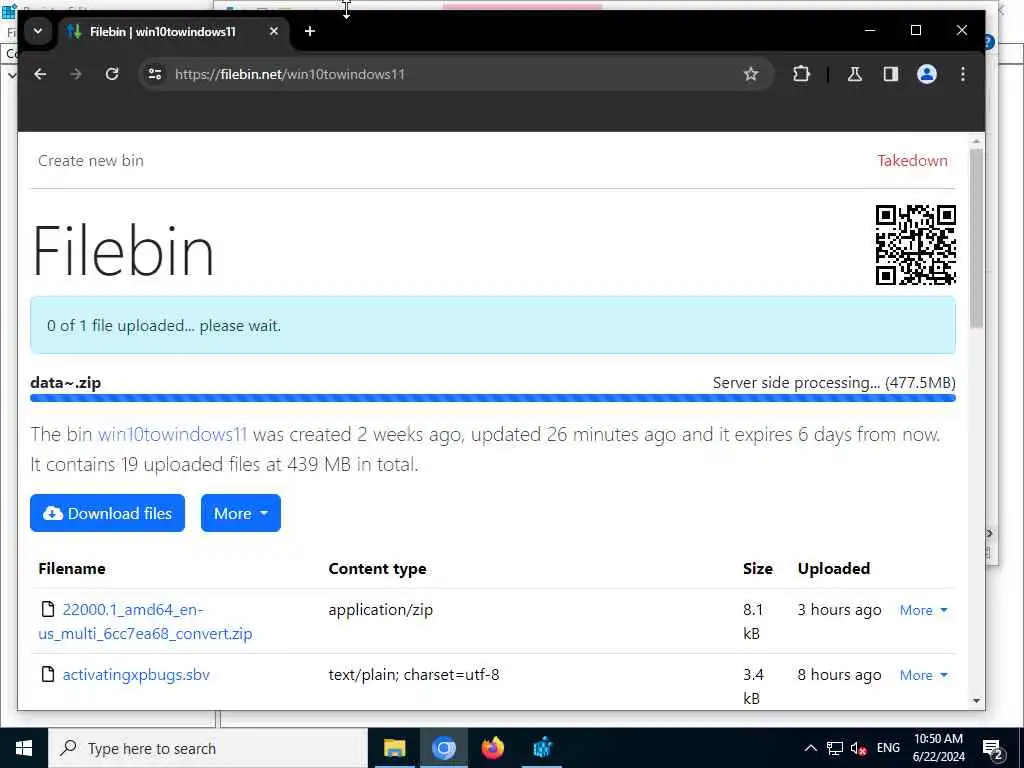Screen dimensions: 1024x768
Task: Click the Takedown link
Action: (912, 161)
